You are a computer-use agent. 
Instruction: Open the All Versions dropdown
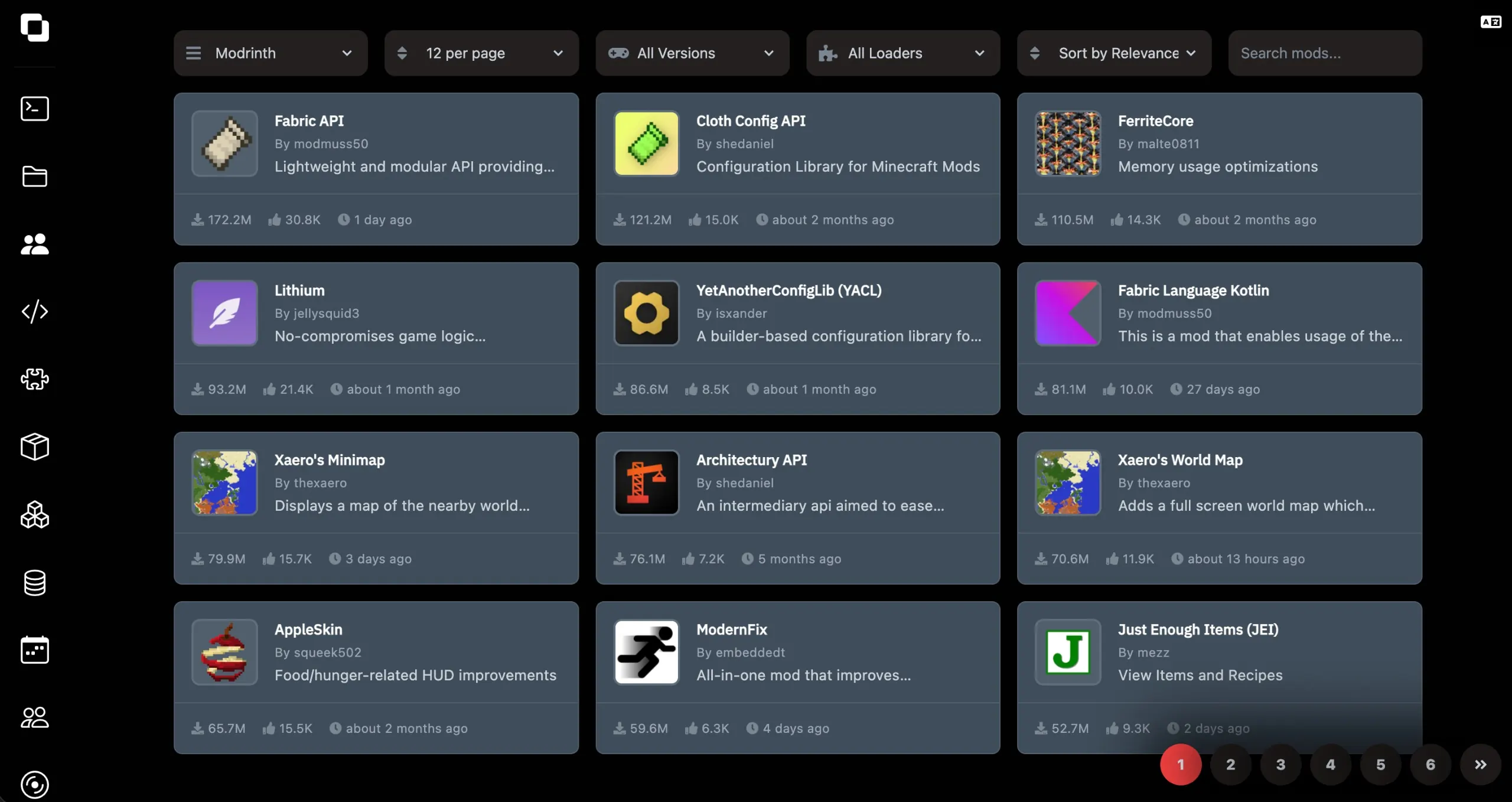[692, 53]
